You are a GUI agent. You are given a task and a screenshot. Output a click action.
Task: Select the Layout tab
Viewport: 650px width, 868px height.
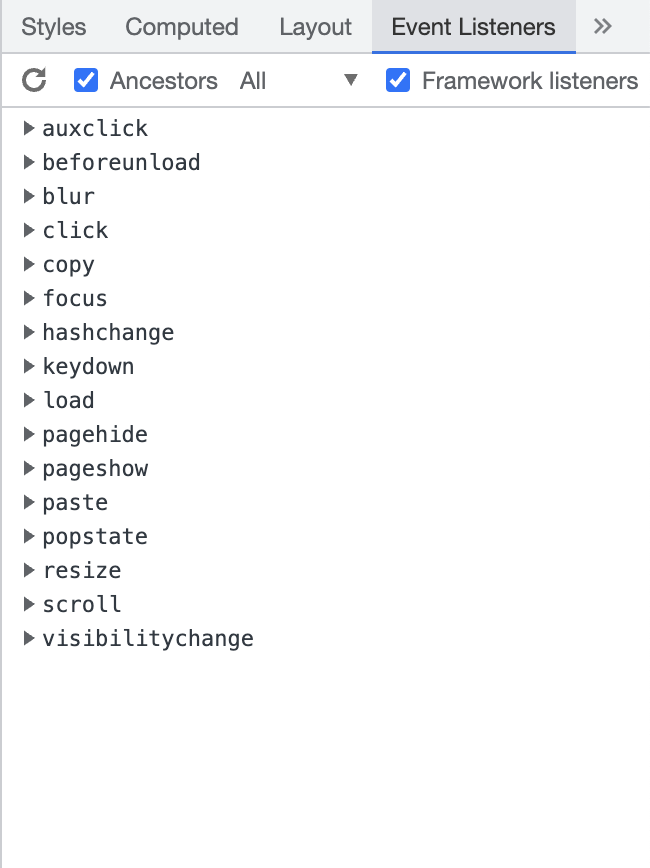pos(315,27)
